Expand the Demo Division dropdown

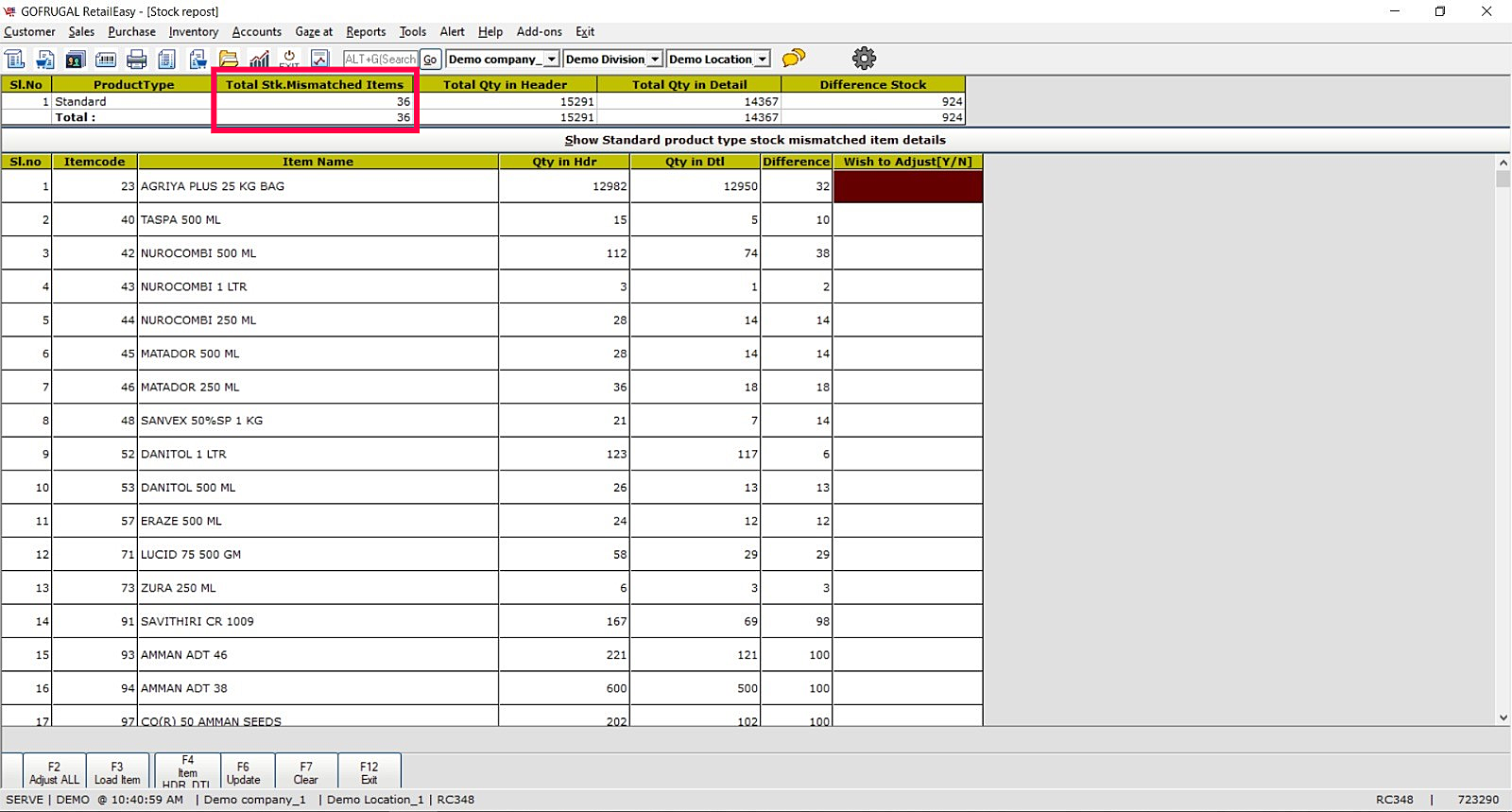click(654, 59)
